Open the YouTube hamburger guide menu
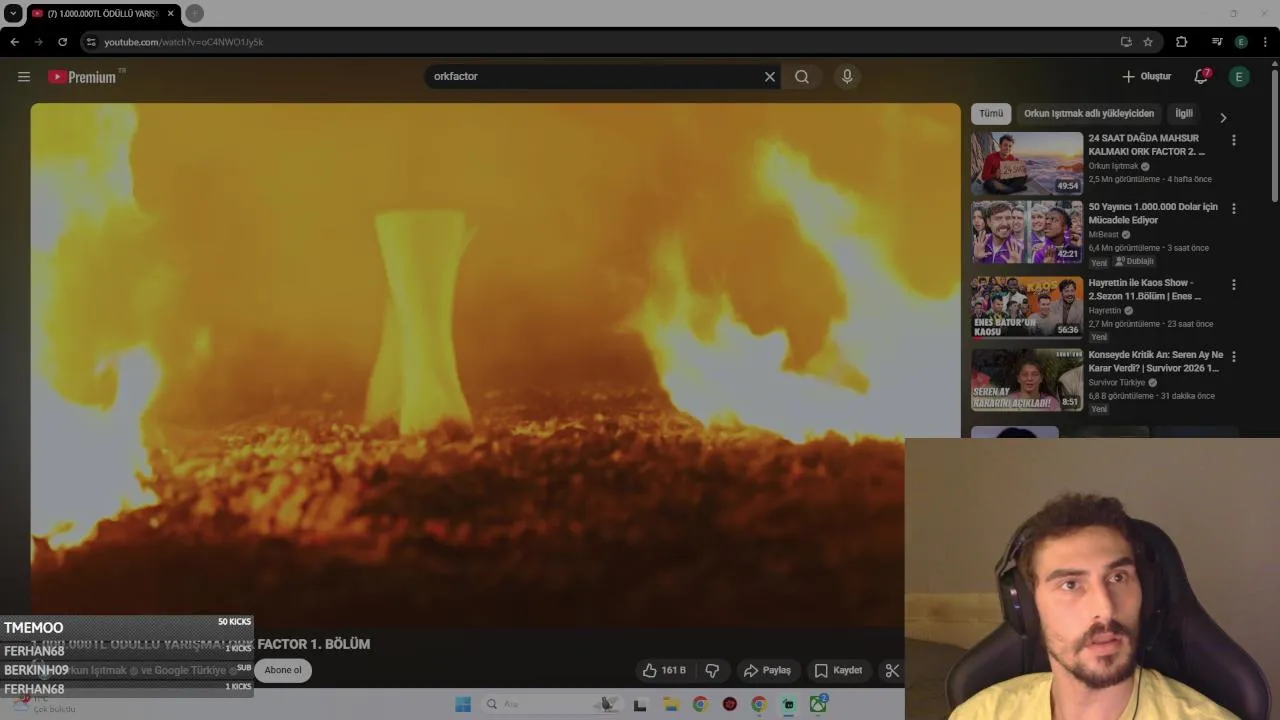 coord(24,77)
